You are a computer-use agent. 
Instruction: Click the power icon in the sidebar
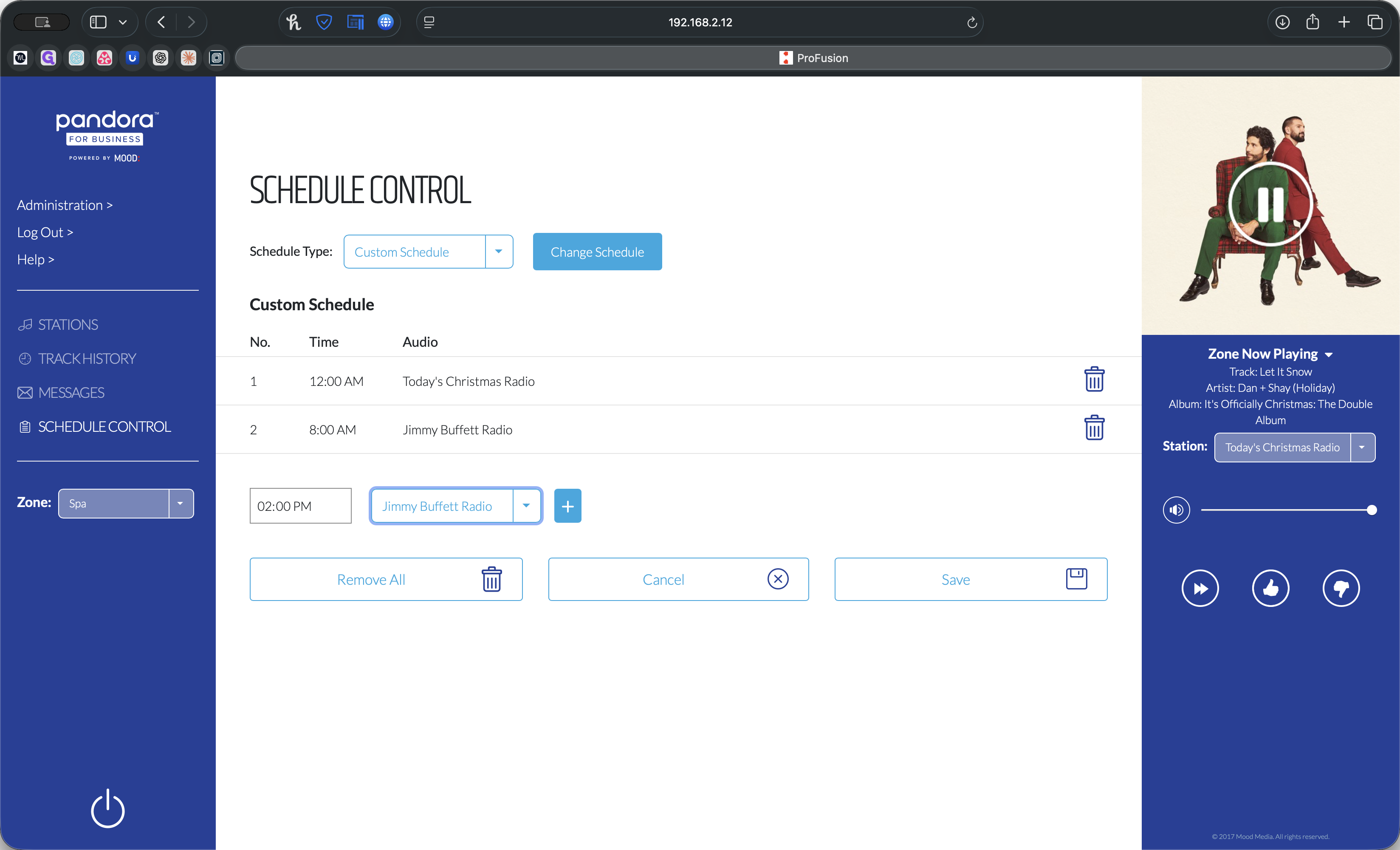(107, 808)
